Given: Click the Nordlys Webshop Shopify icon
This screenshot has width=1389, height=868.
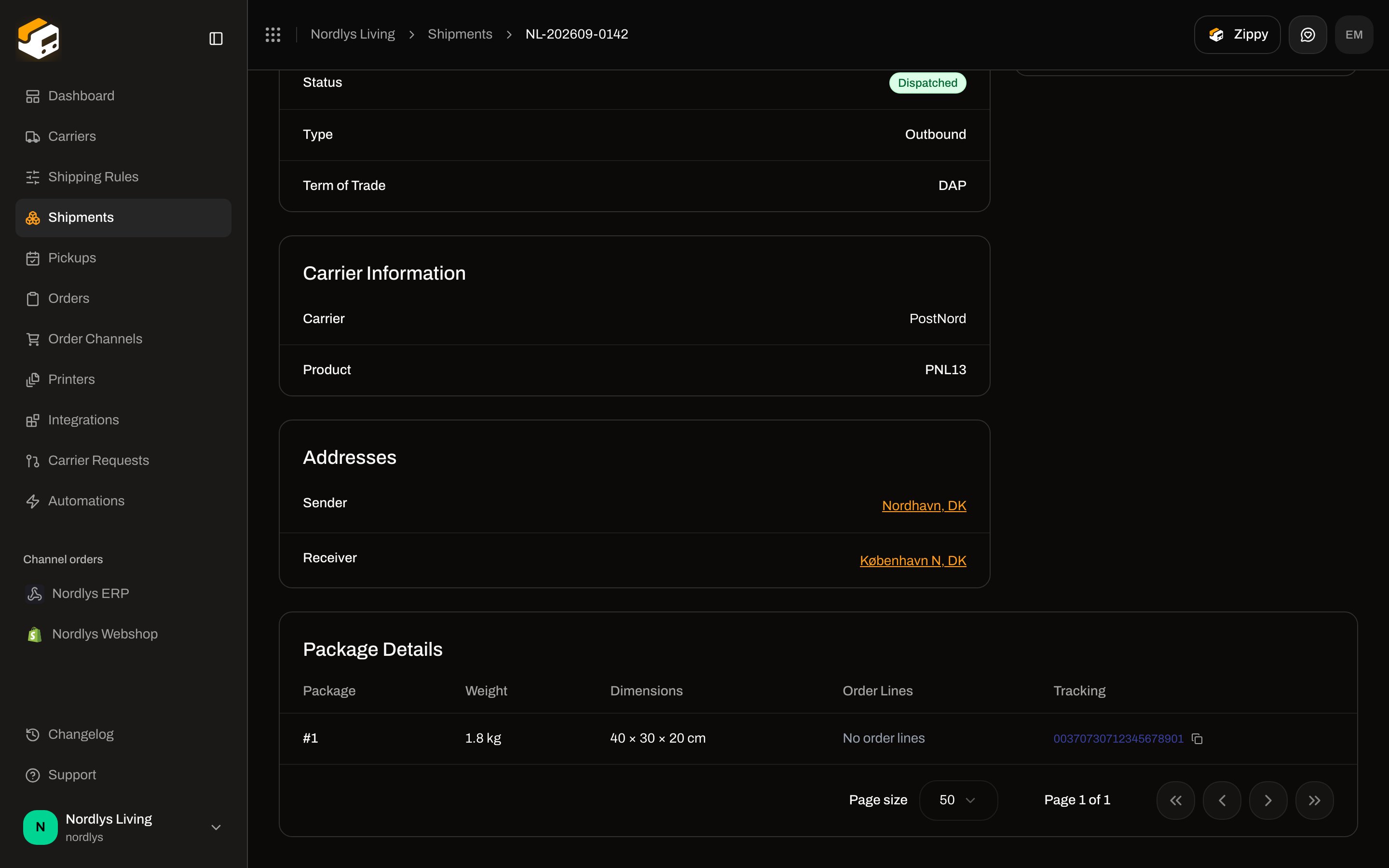Looking at the screenshot, I should (34, 634).
